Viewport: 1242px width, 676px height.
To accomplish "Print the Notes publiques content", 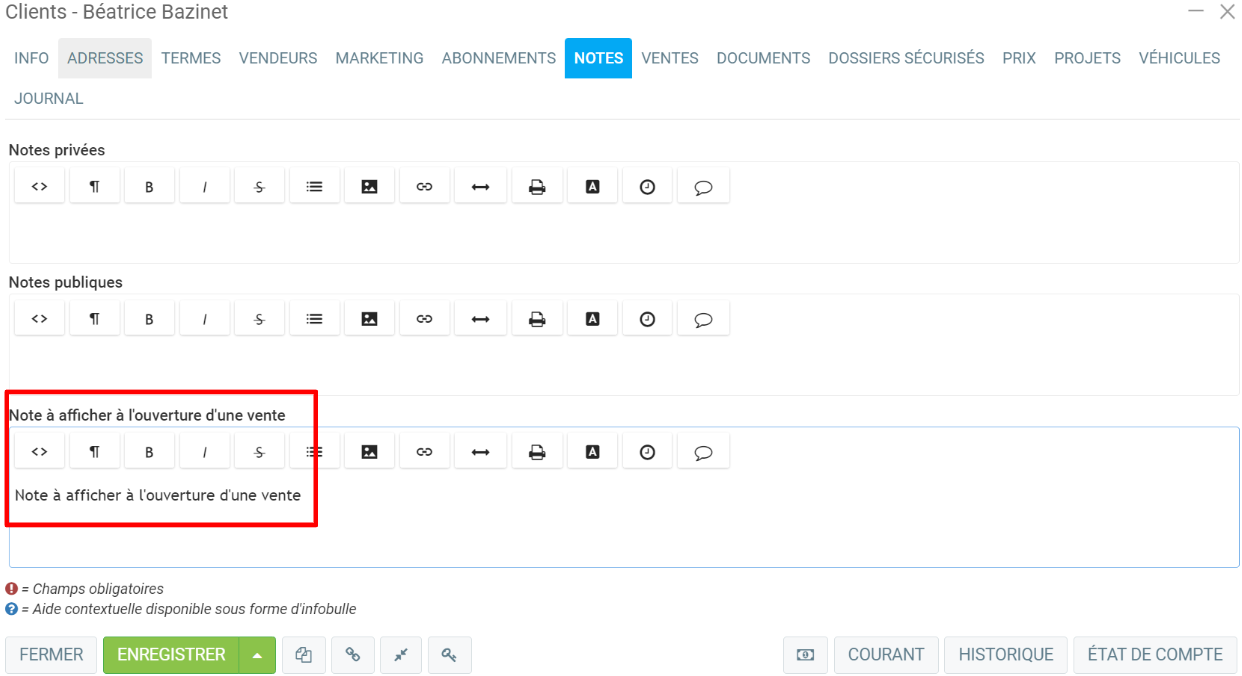I will (537, 319).
